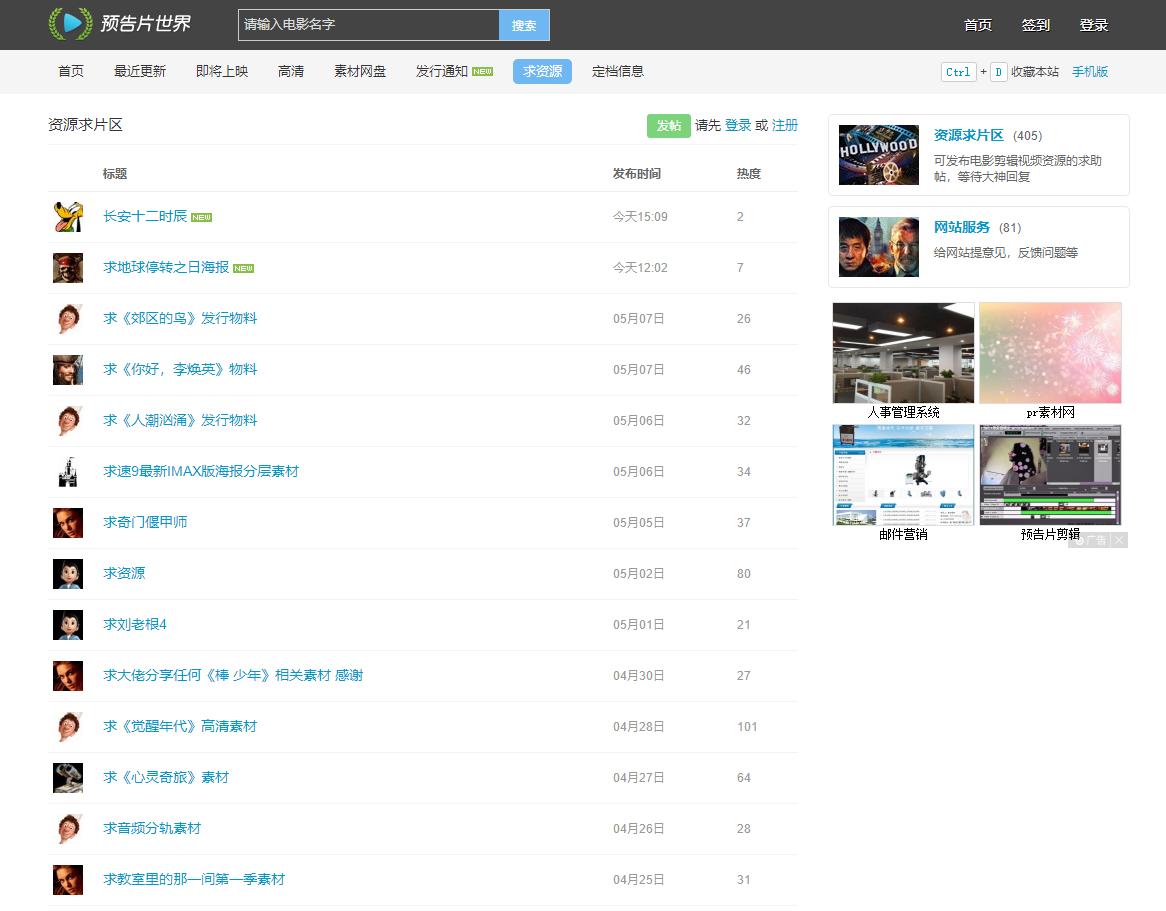1166x911 pixels.
Task: Click the 注册 link
Action: (x=785, y=125)
